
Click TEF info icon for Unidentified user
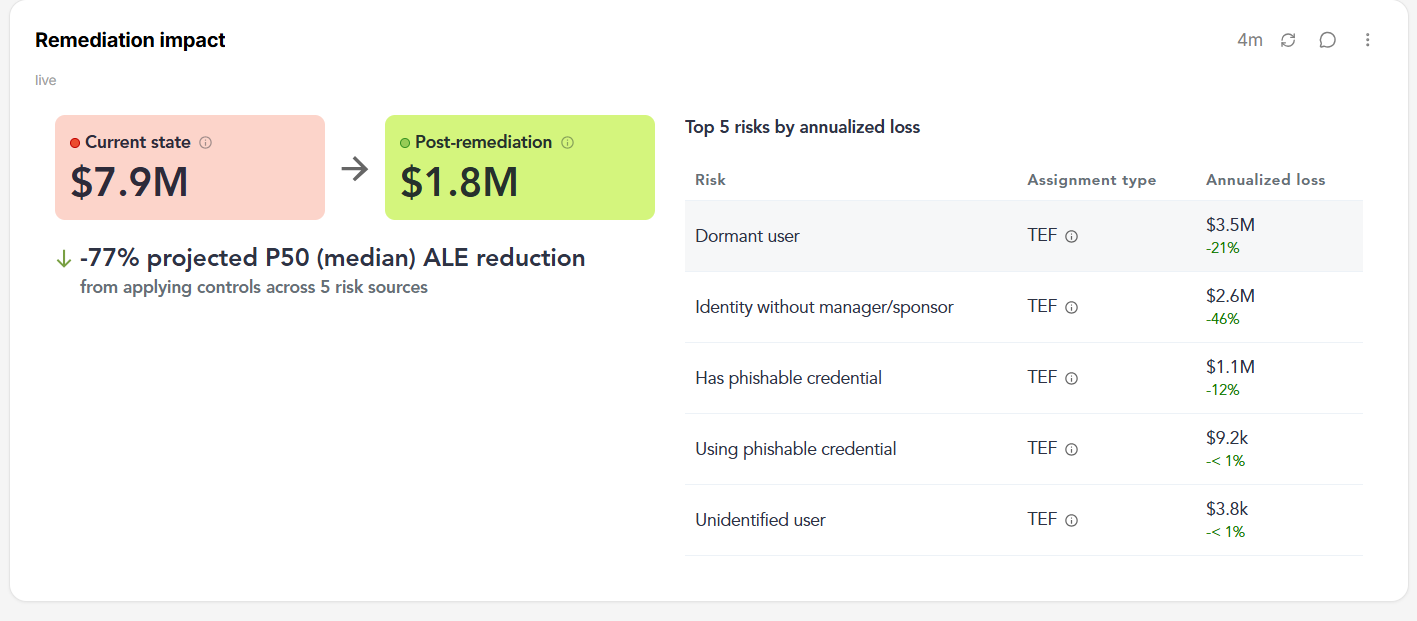[1072, 521]
